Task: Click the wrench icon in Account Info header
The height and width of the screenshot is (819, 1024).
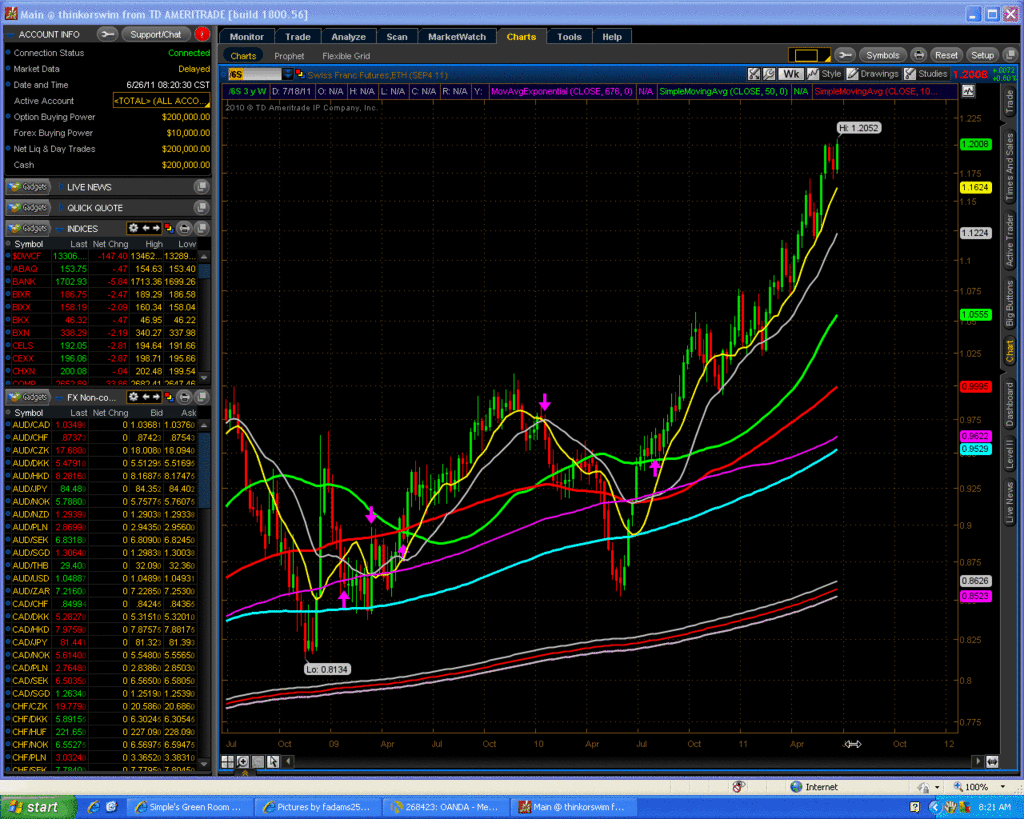Action: [108, 34]
